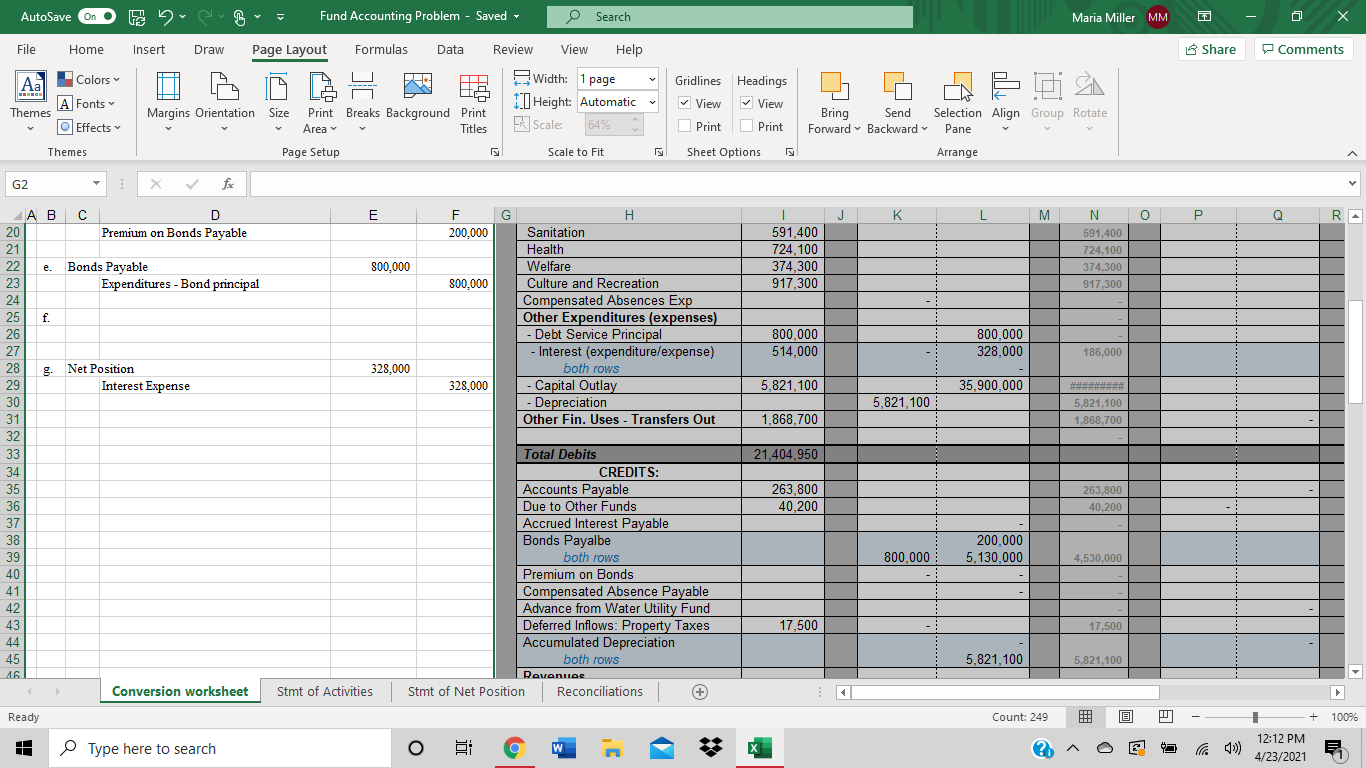
Task: Enable Headings Print checkbox
Action: (746, 126)
